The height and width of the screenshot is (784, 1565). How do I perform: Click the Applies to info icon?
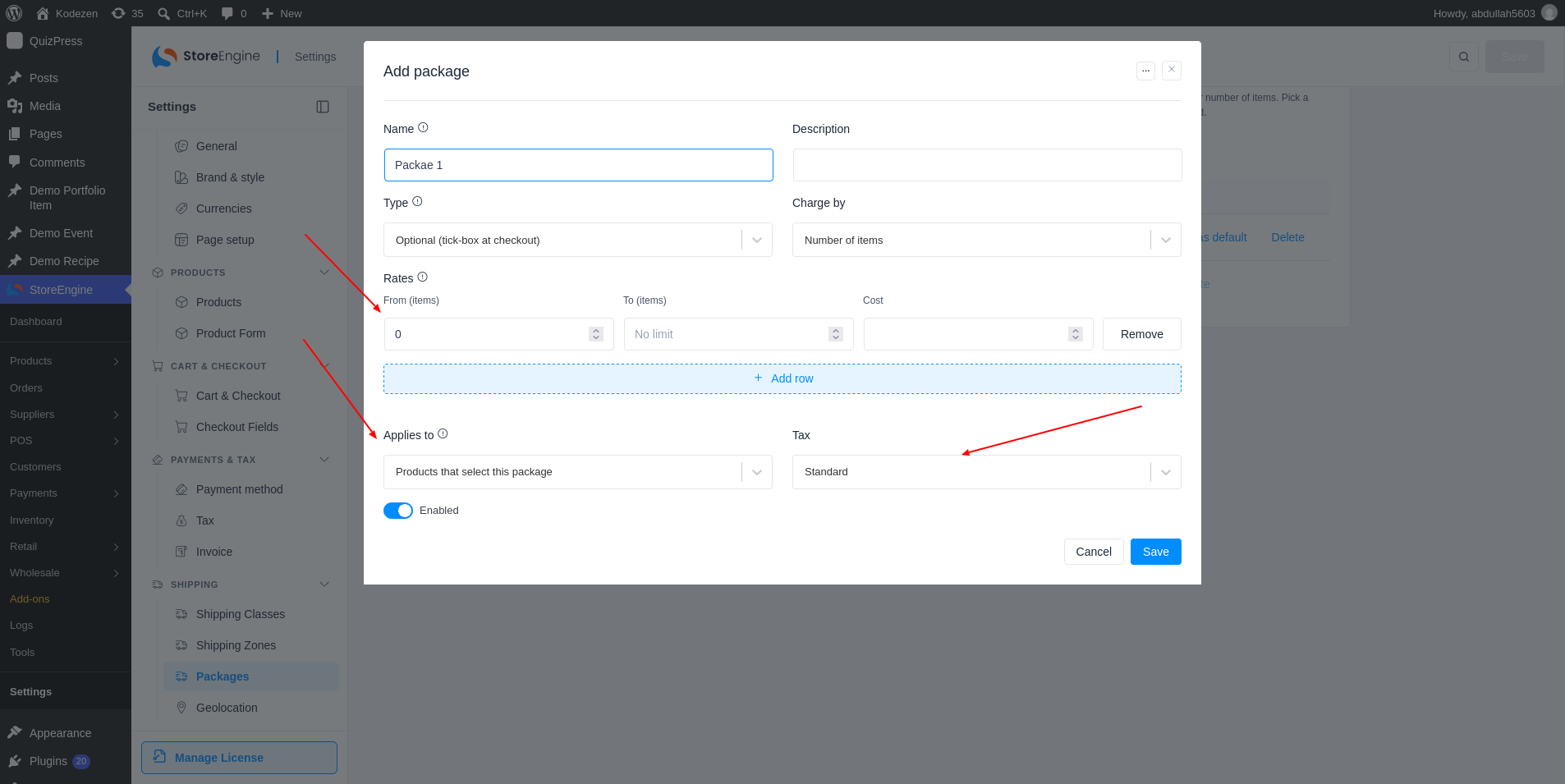443,434
